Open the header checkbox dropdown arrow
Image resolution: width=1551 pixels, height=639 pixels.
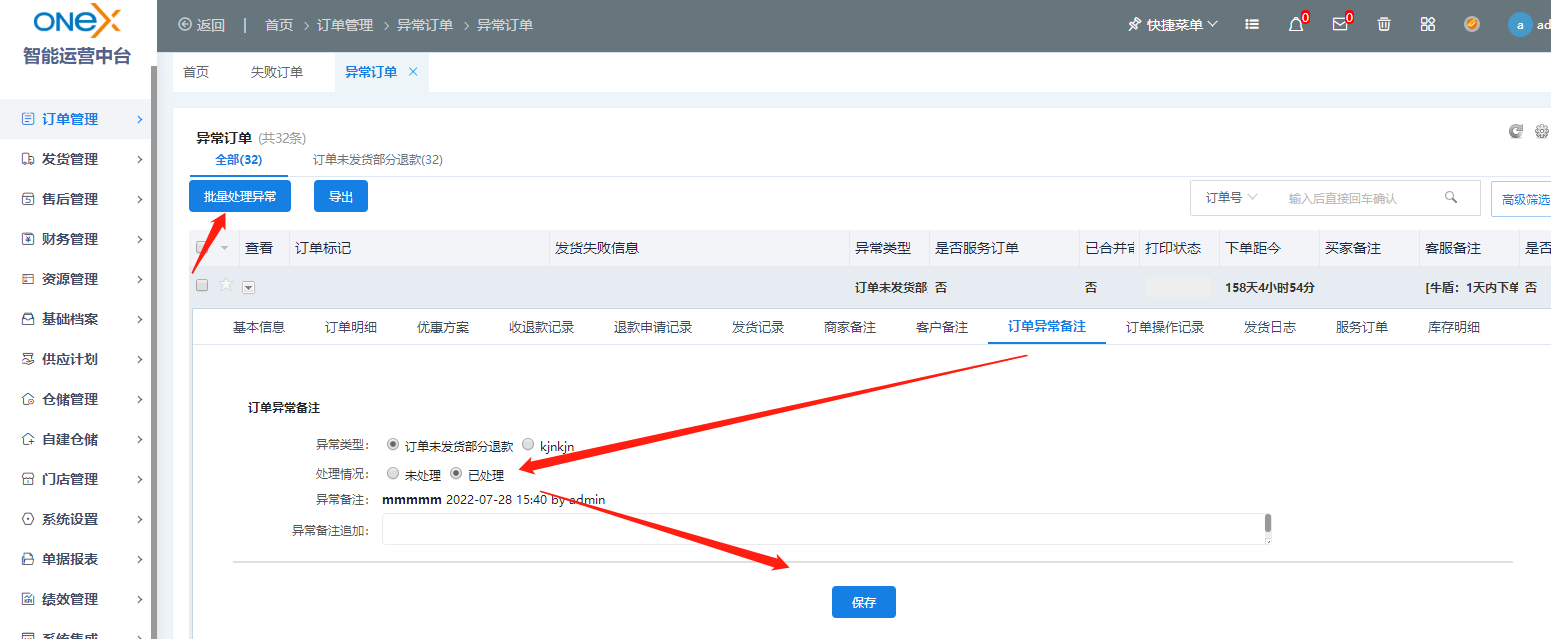[x=224, y=248]
